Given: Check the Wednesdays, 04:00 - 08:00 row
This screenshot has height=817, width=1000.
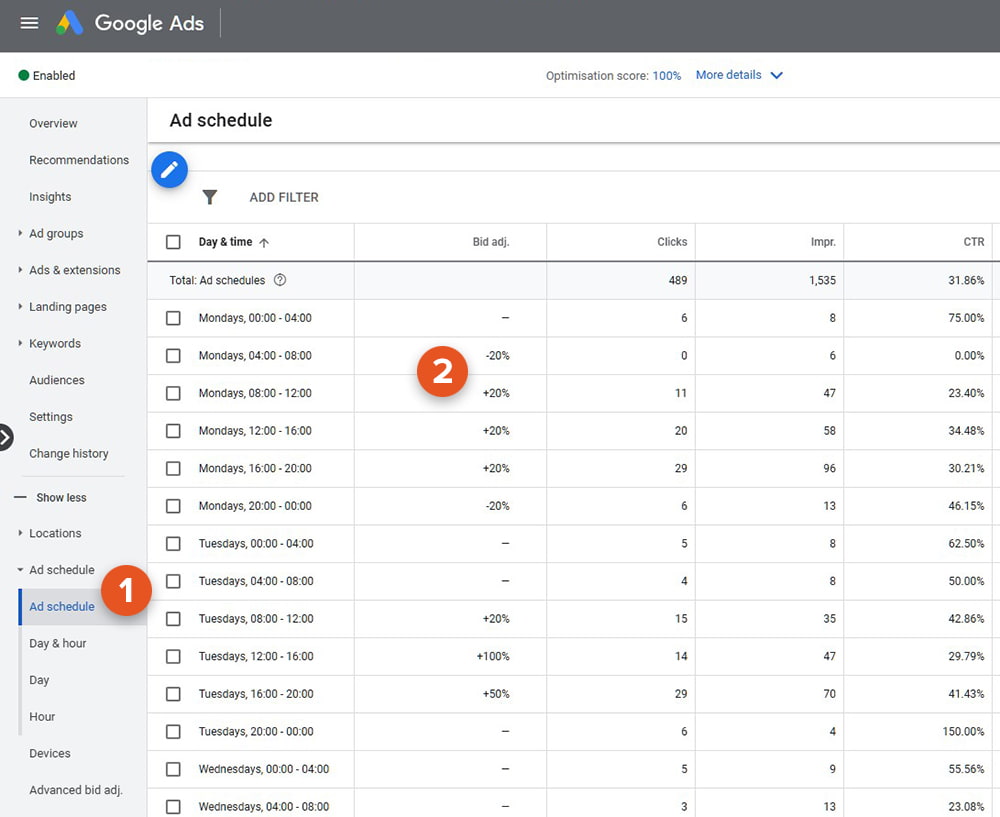Looking at the screenshot, I should click(173, 807).
